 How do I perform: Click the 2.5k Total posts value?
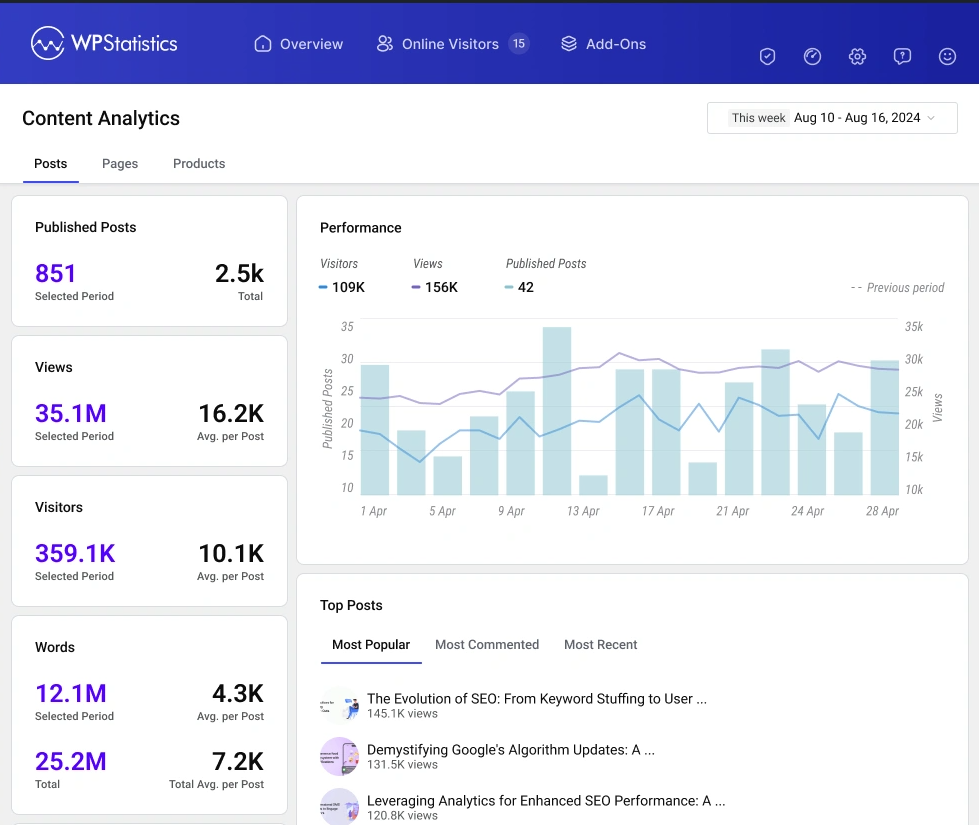tap(239, 274)
